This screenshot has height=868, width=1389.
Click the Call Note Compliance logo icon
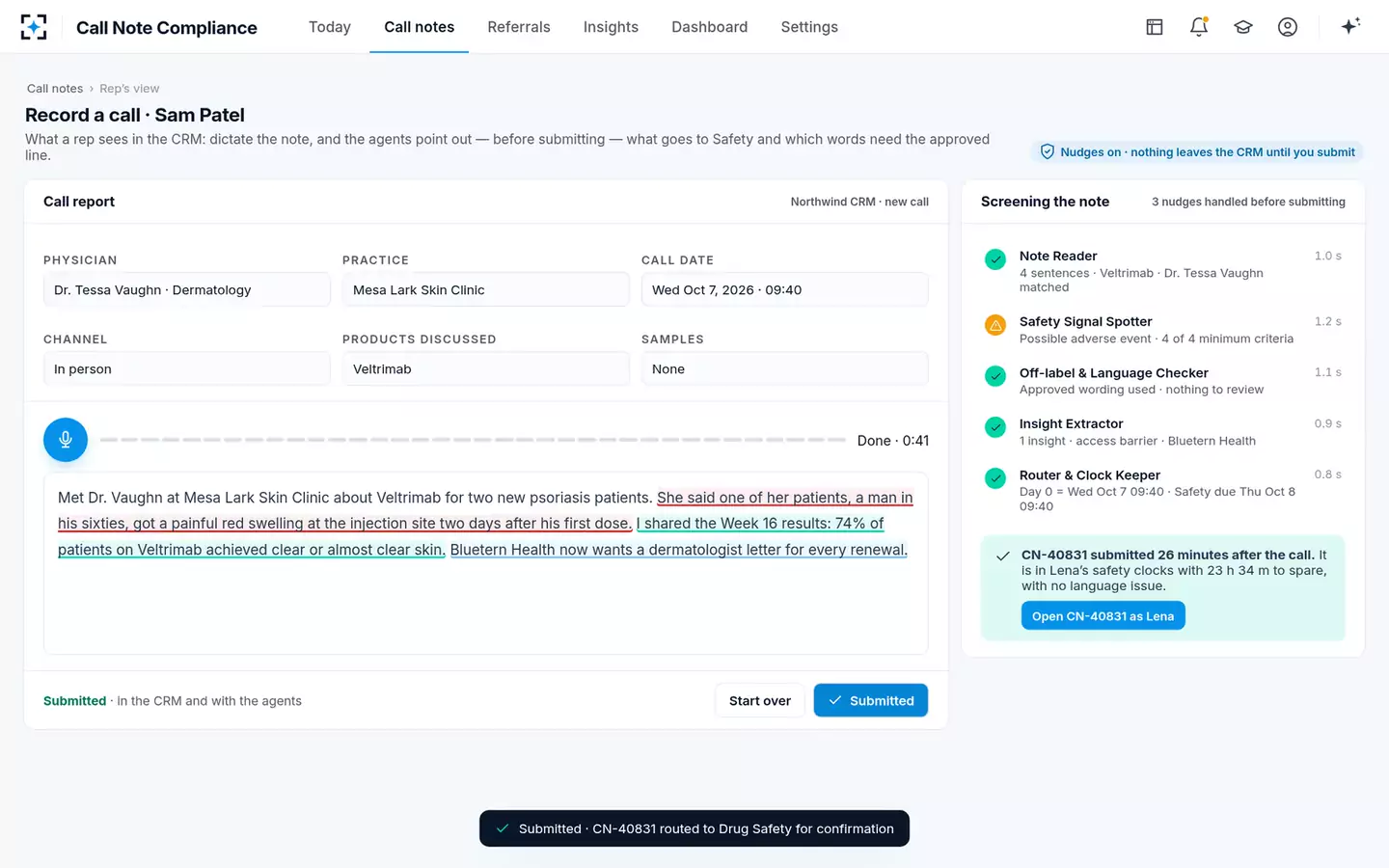point(34,27)
